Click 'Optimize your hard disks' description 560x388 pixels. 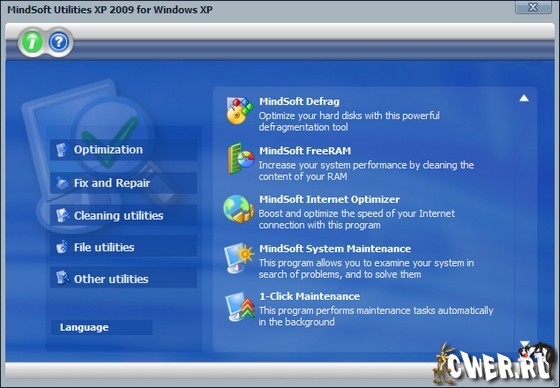click(349, 121)
